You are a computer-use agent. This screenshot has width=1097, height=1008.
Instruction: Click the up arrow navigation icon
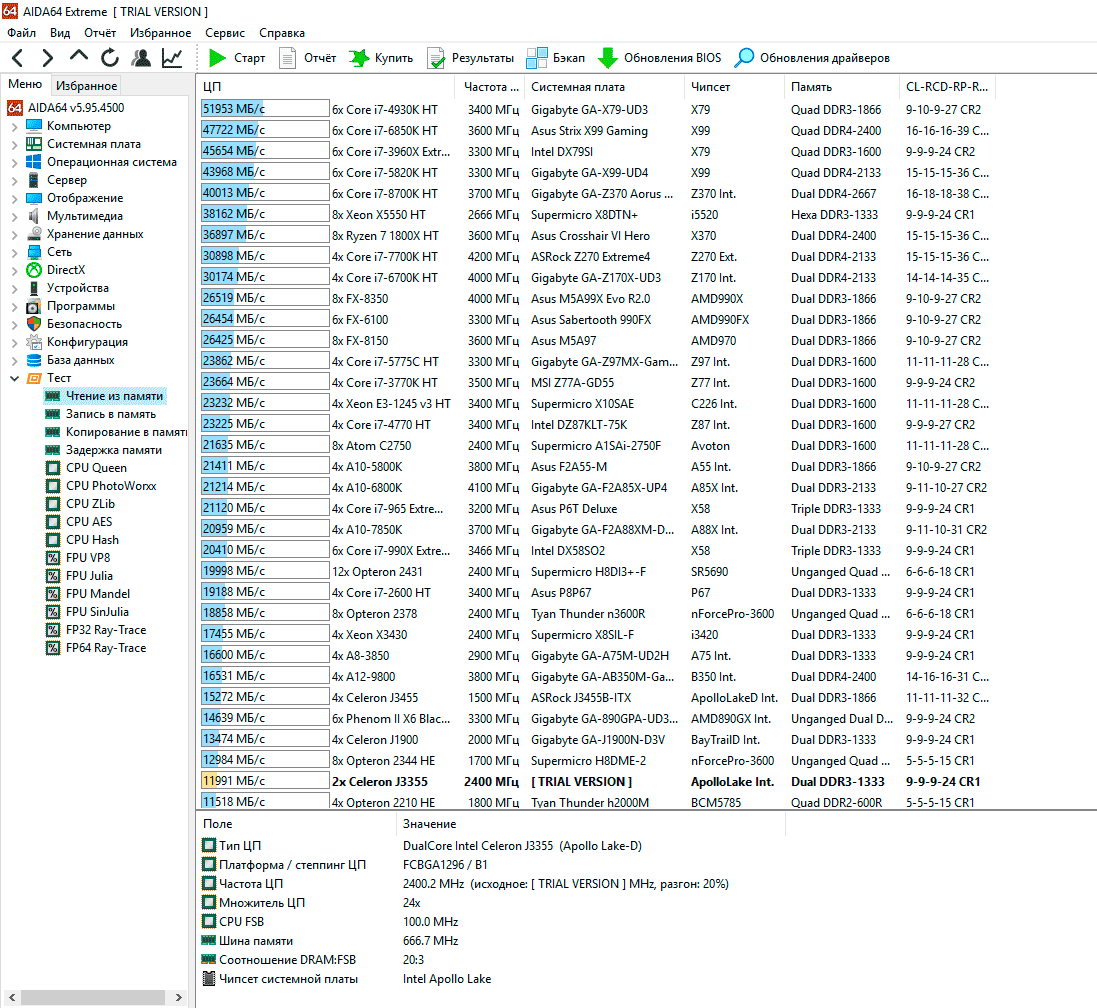click(x=78, y=58)
